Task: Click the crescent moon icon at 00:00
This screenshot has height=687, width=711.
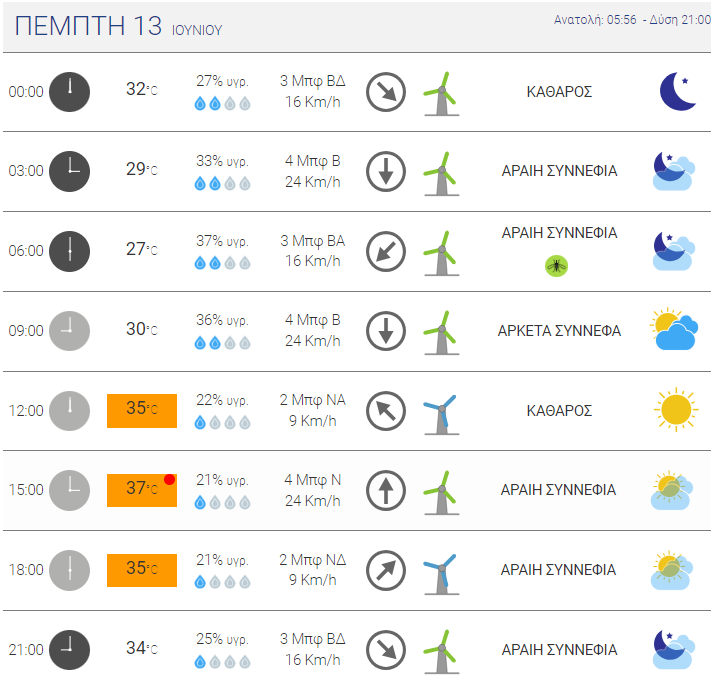Action: click(x=677, y=91)
